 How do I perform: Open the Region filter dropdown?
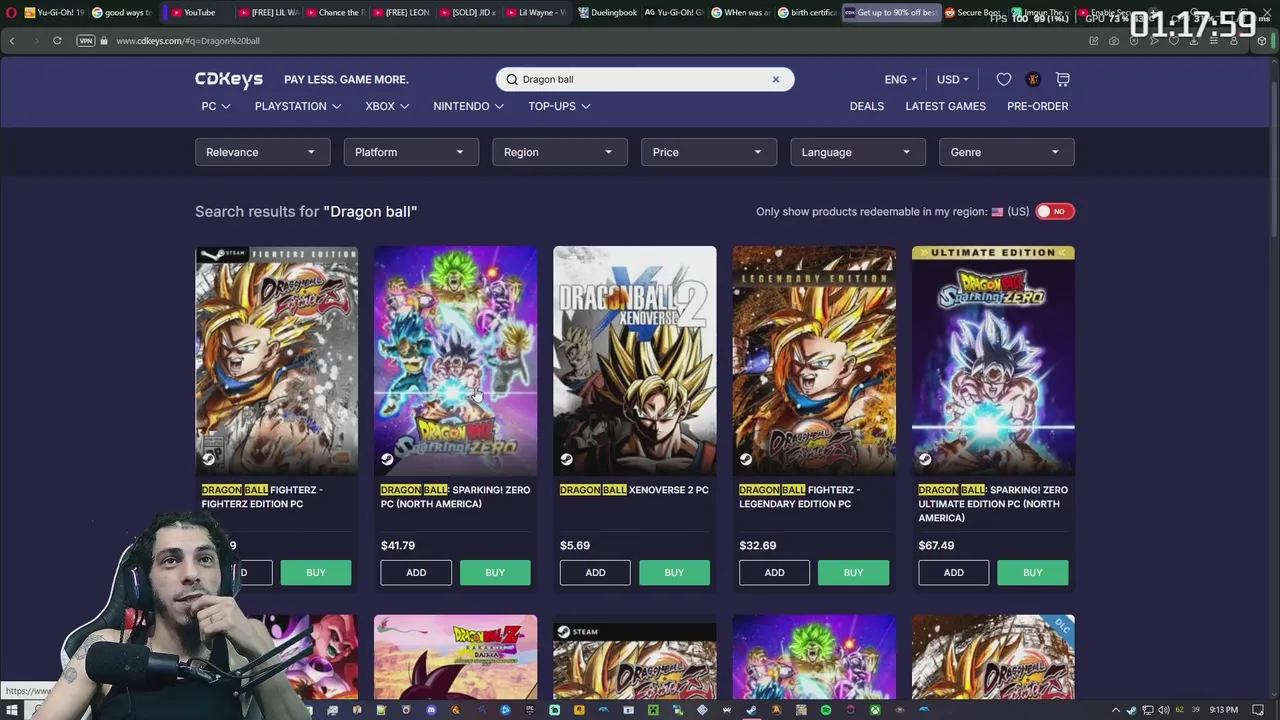pyautogui.click(x=560, y=152)
